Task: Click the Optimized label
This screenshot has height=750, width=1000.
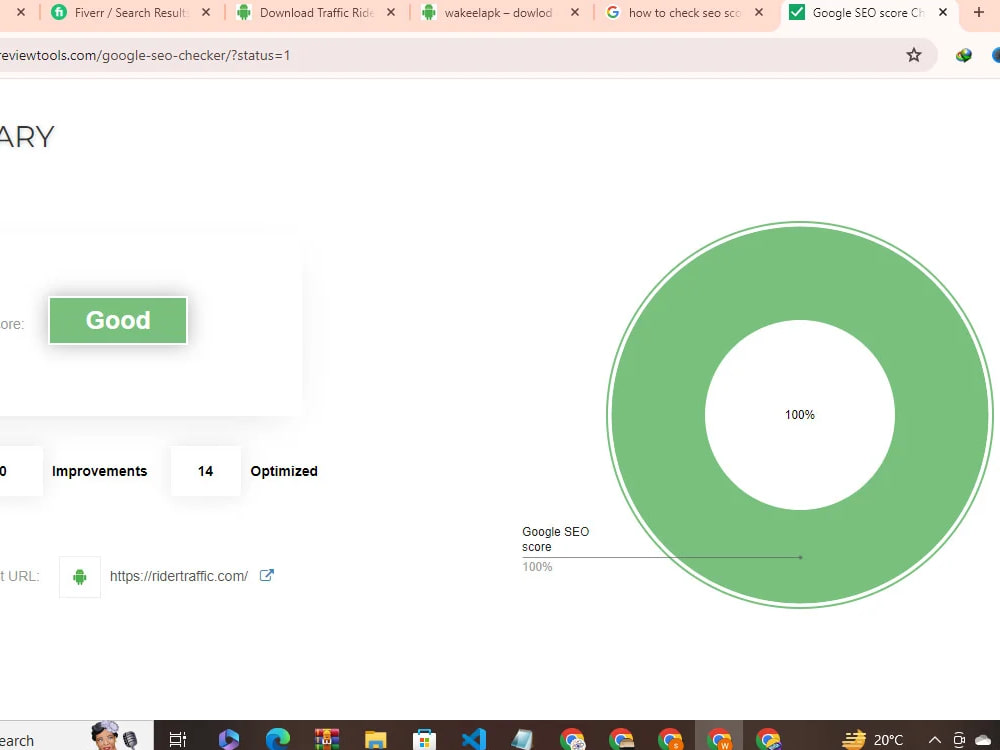Action: (284, 471)
